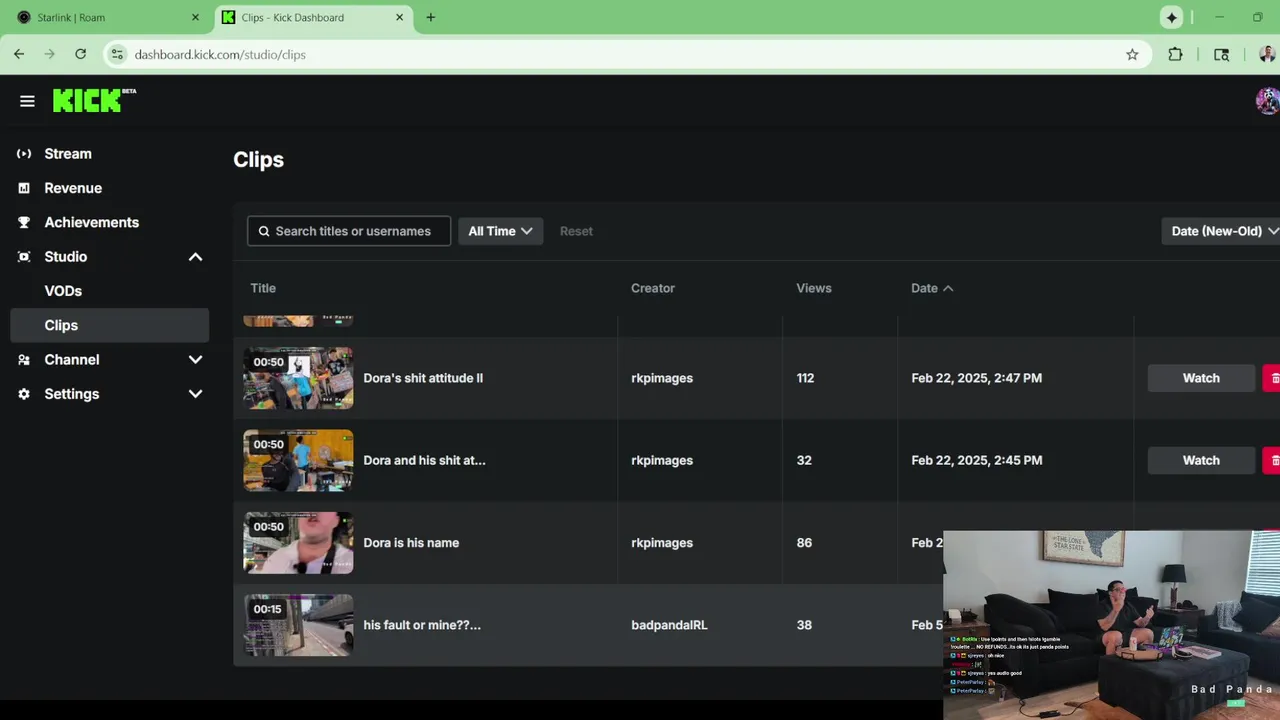Image resolution: width=1280 pixels, height=720 pixels.
Task: Click the 112 views value
Action: (805, 378)
